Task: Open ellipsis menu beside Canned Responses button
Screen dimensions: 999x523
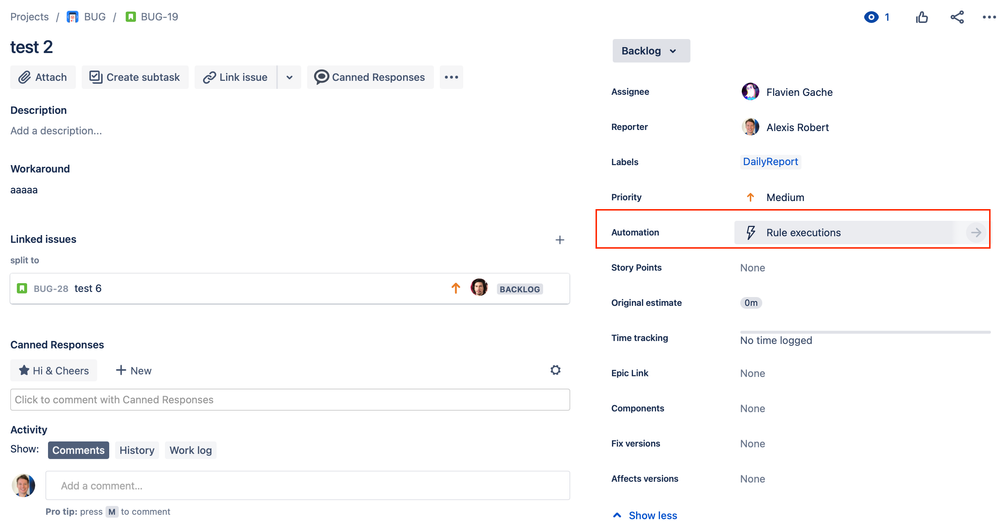Action: click(x=451, y=77)
